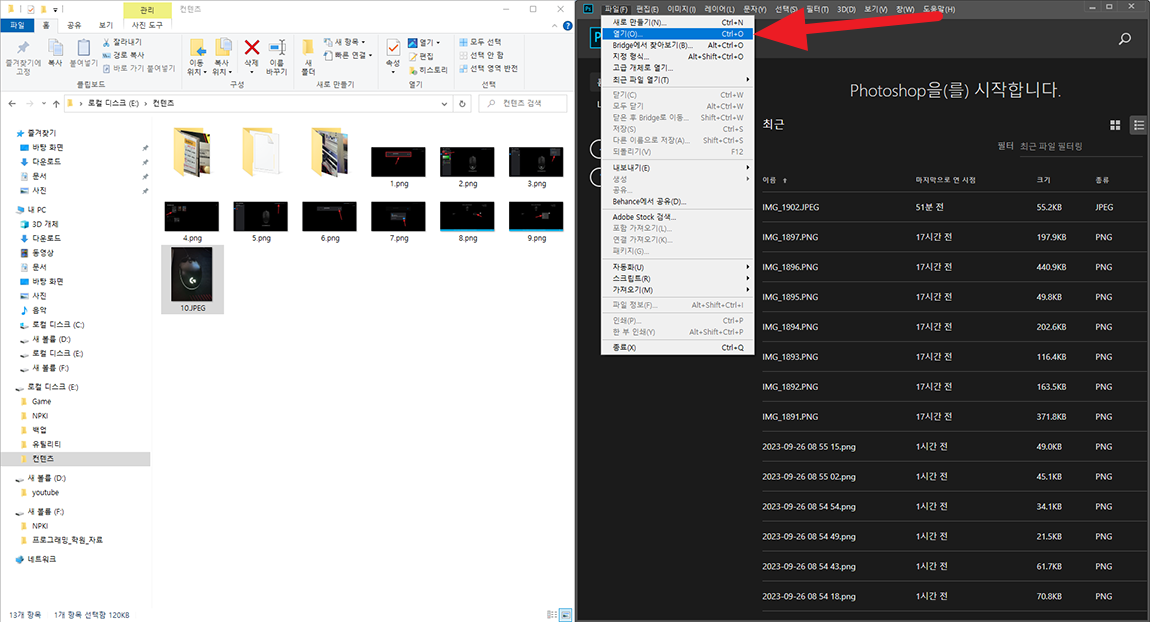Expand Export (내보내기) submenu in File menu

coord(677,168)
